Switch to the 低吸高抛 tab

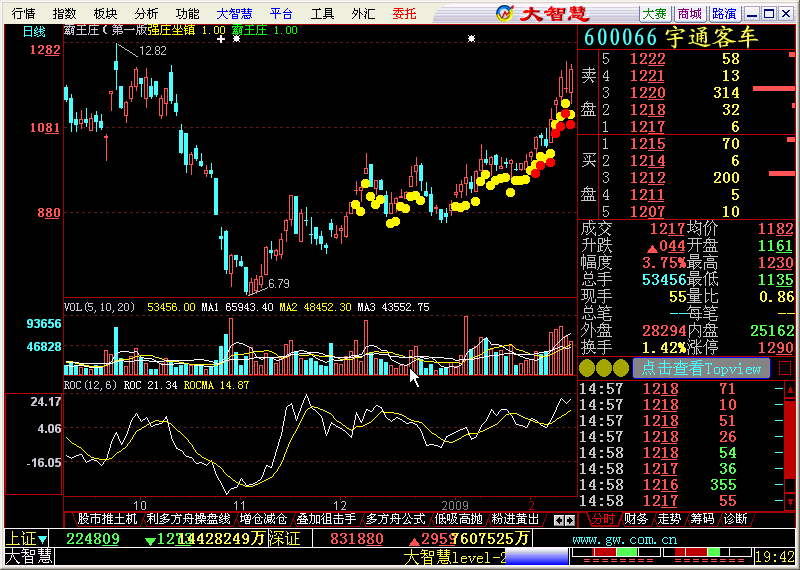pyautogui.click(x=458, y=519)
